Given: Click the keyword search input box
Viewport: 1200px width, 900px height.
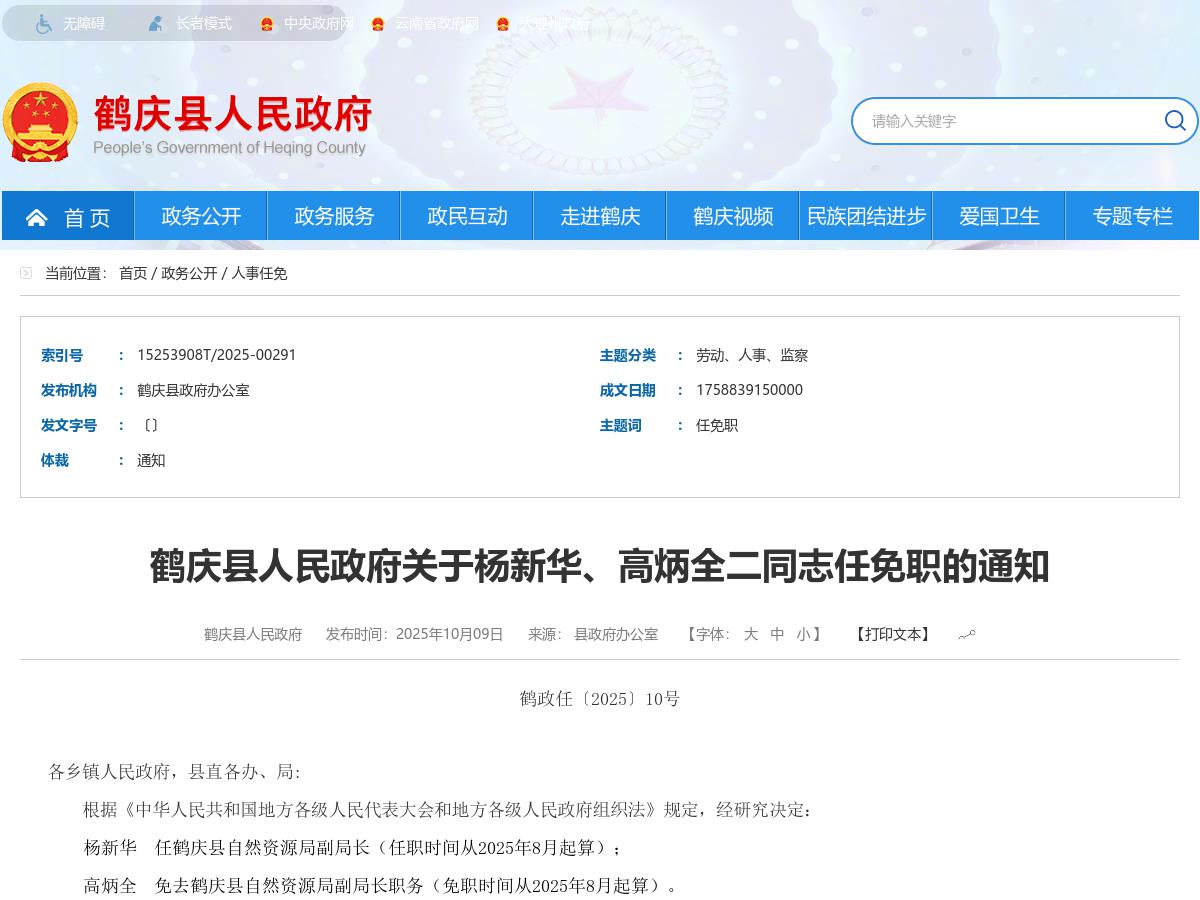Looking at the screenshot, I should (x=1000, y=121).
